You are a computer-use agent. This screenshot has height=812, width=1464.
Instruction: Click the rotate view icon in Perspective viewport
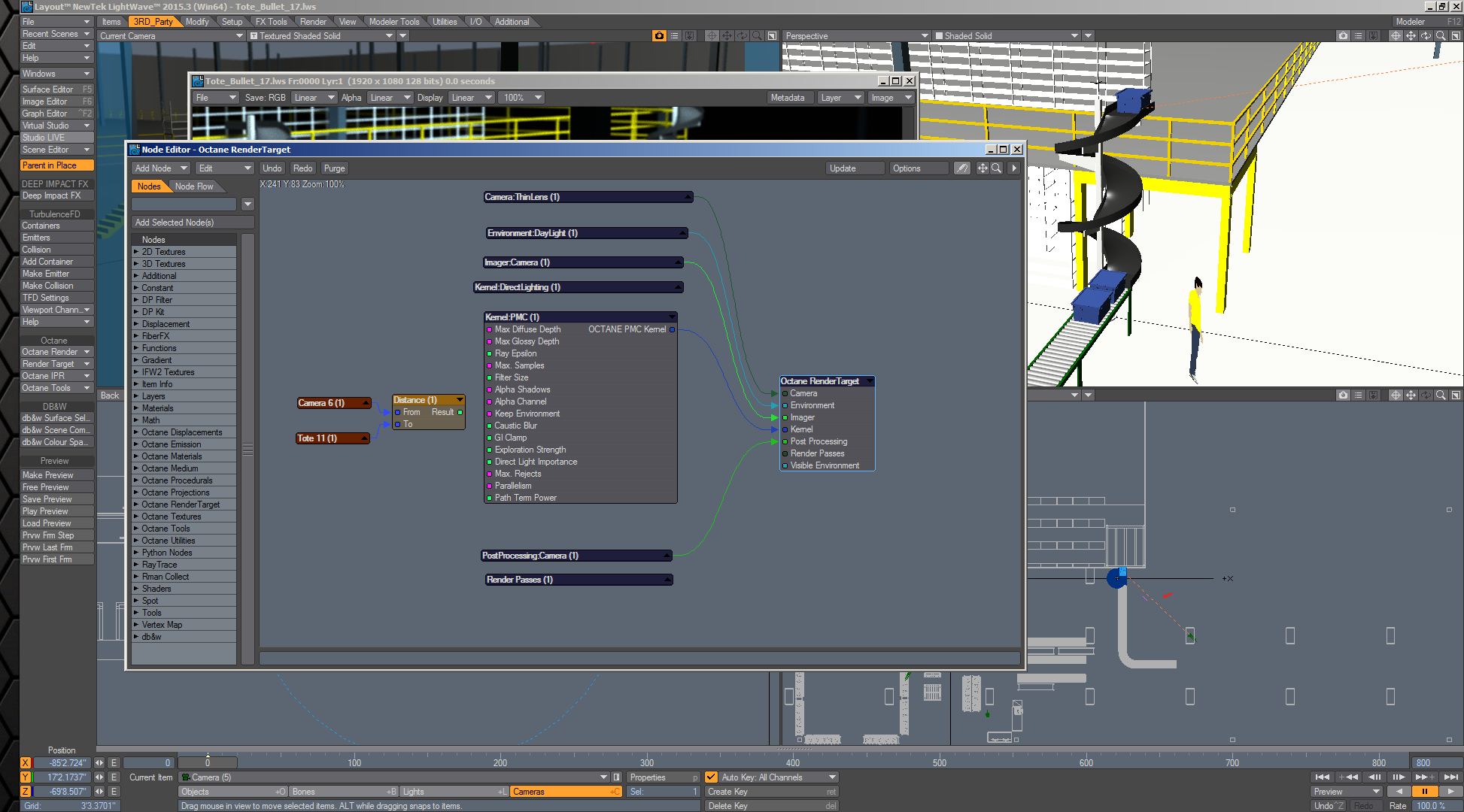(1426, 36)
